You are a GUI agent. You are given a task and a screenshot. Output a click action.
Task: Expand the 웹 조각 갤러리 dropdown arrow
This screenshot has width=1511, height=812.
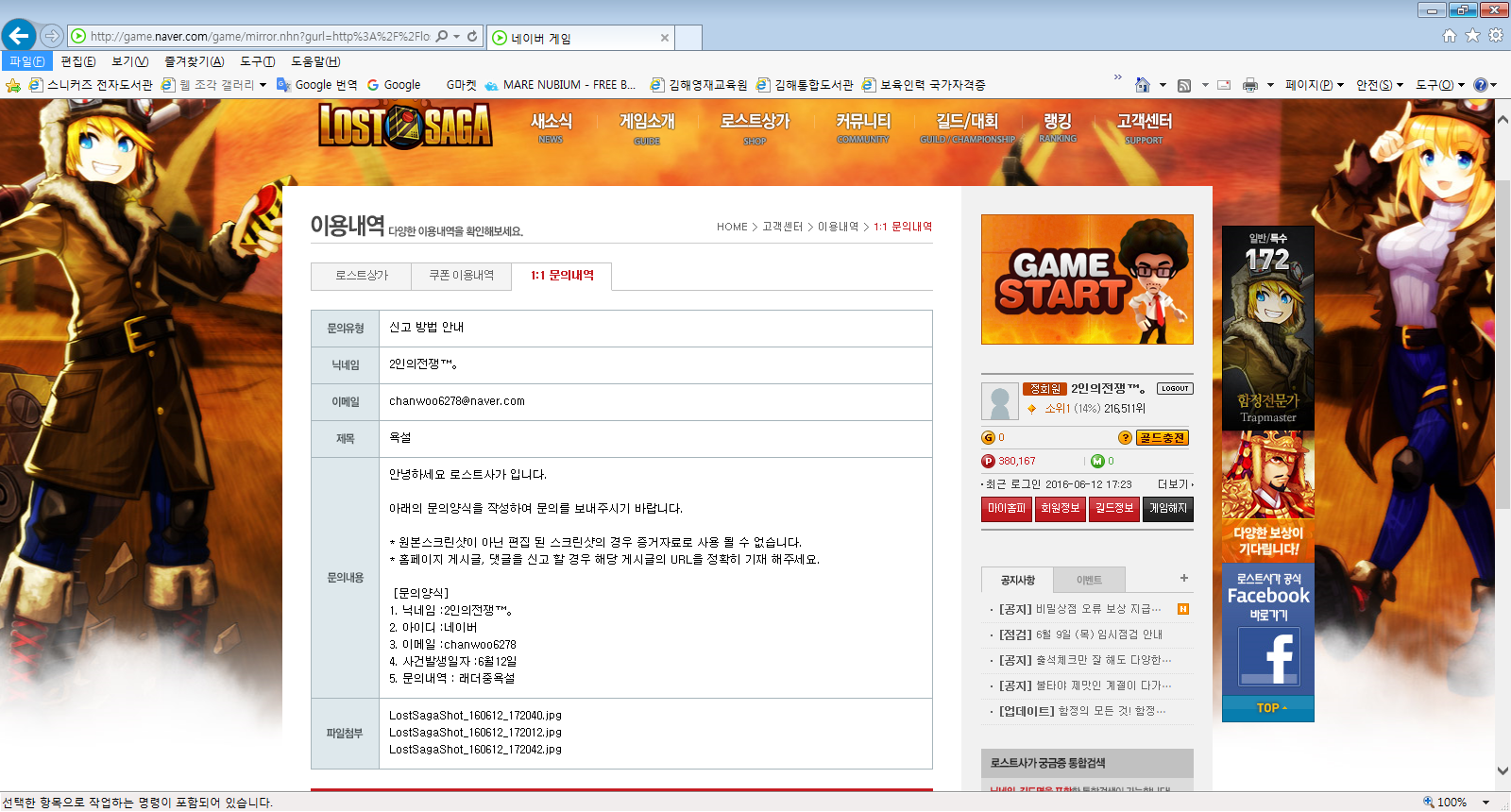(263, 85)
